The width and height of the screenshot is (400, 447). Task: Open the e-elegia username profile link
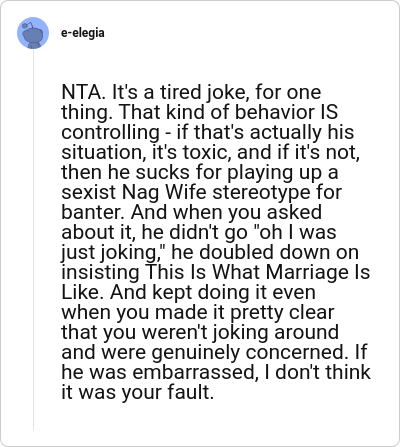coord(83,33)
